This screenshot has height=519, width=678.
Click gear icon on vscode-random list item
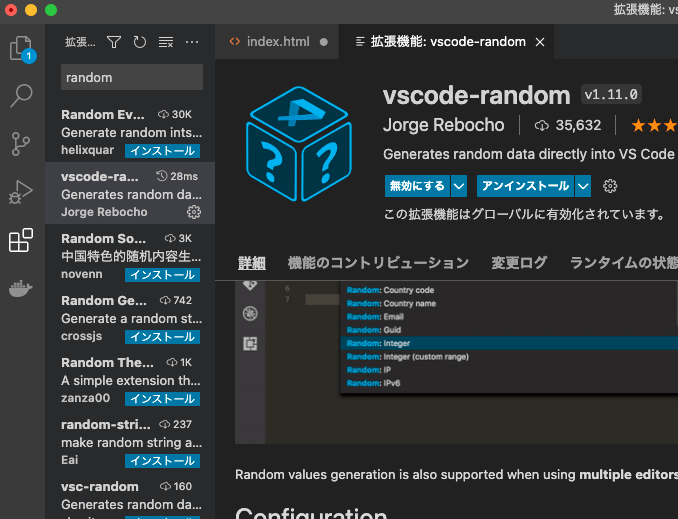[x=193, y=212]
